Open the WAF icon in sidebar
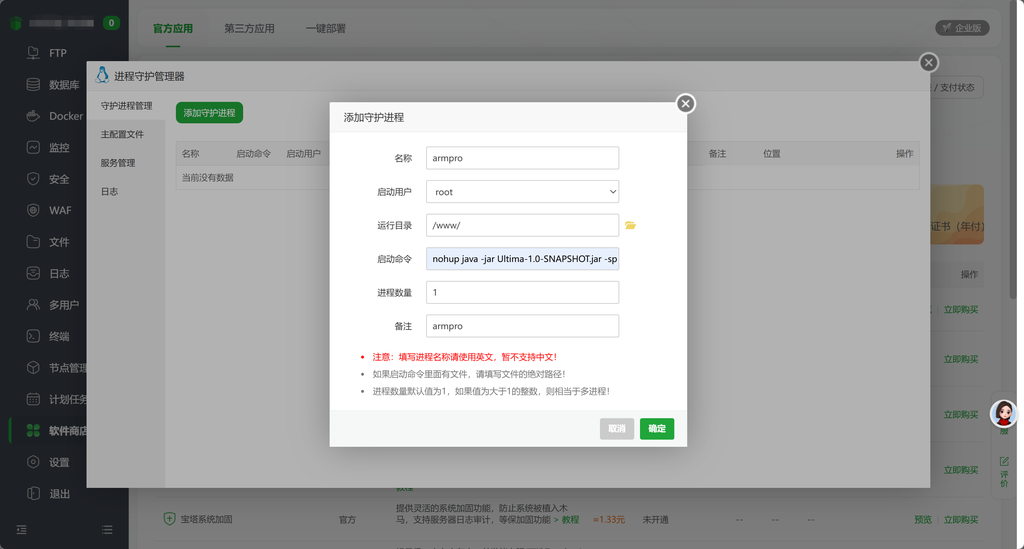 coord(33,210)
